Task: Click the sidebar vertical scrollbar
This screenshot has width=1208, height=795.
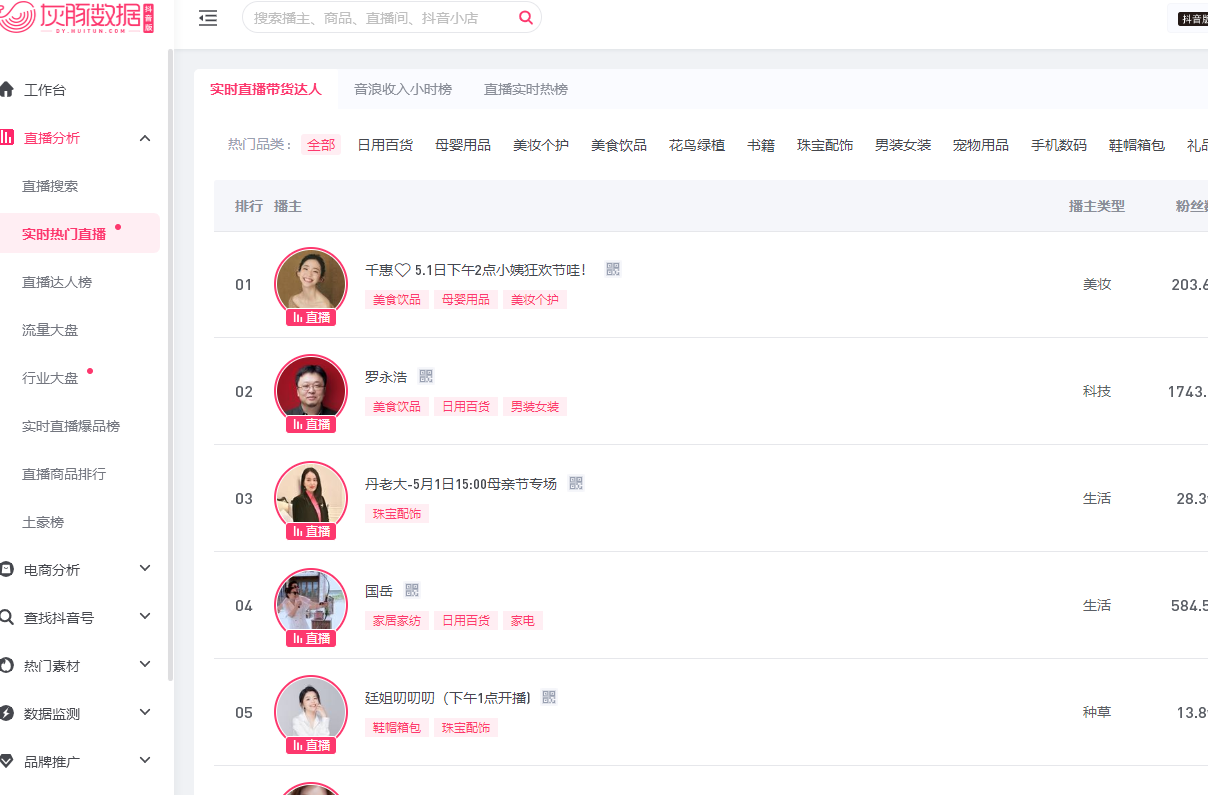Action: pyautogui.click(x=170, y=365)
